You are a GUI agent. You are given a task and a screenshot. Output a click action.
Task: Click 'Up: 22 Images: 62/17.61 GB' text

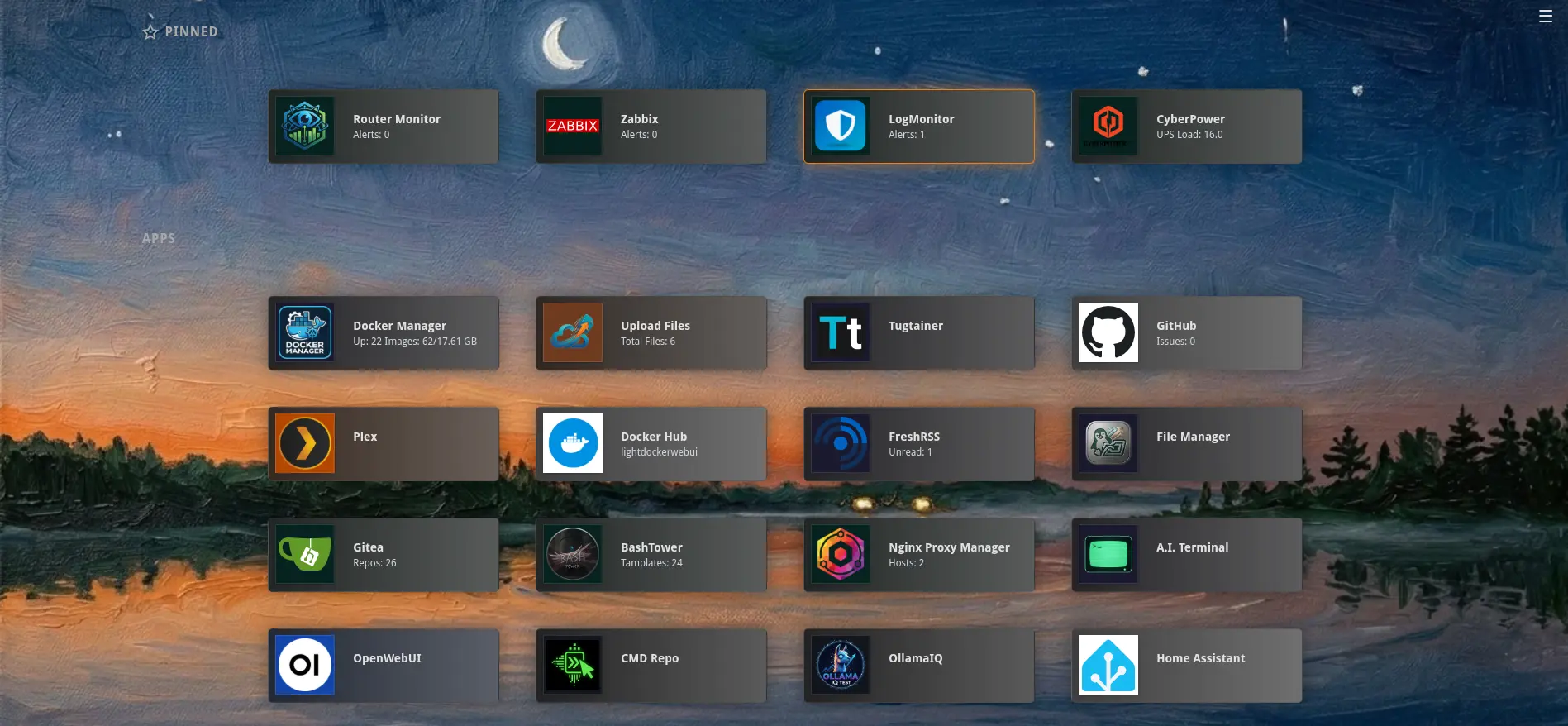(415, 342)
